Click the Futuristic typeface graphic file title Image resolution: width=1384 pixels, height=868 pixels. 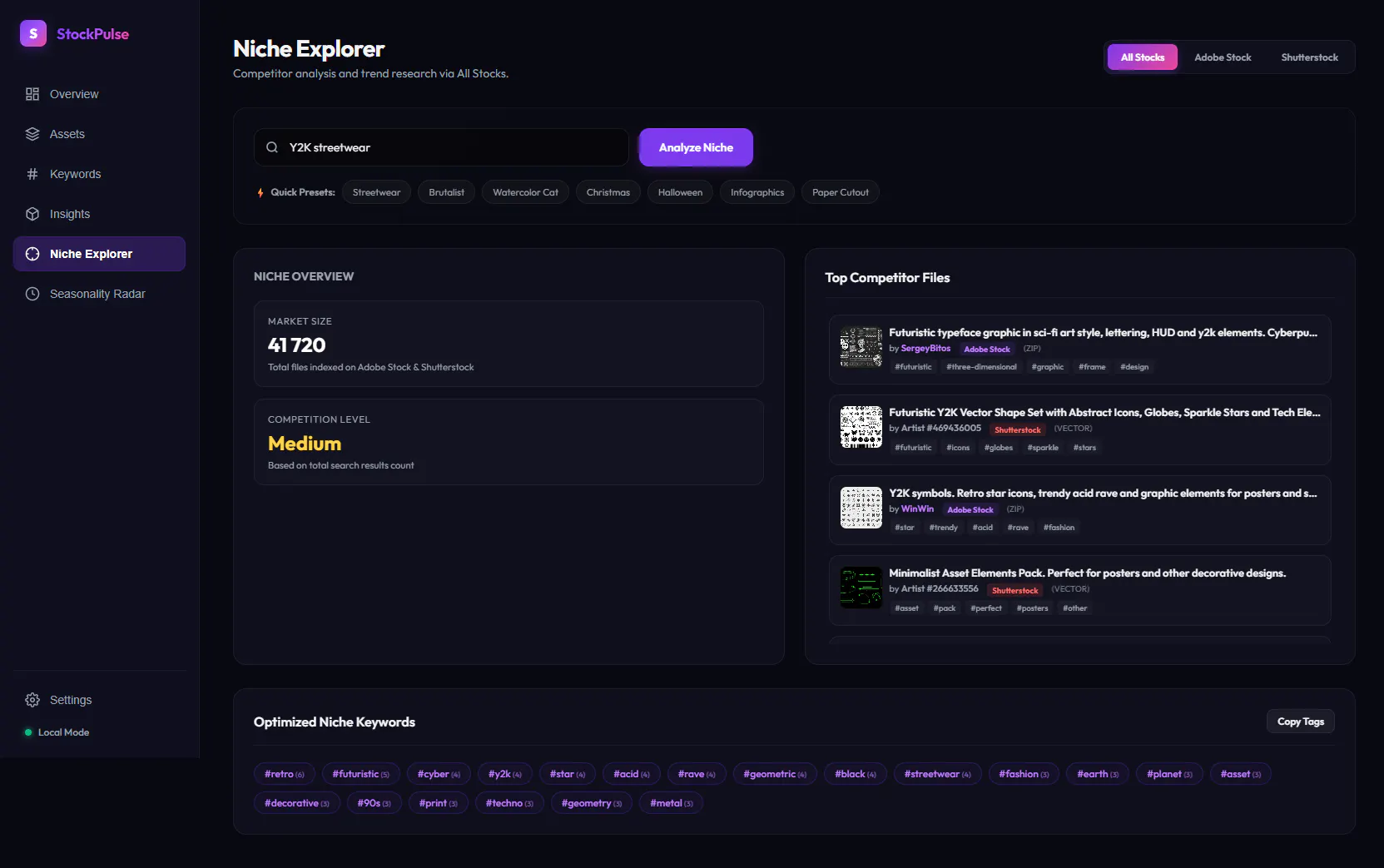pos(1103,333)
